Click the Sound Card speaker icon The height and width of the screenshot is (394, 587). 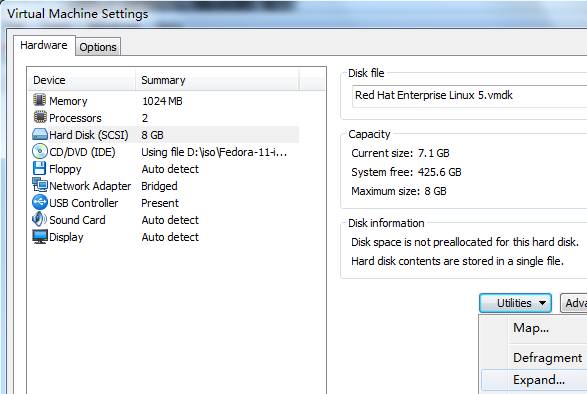point(39,219)
